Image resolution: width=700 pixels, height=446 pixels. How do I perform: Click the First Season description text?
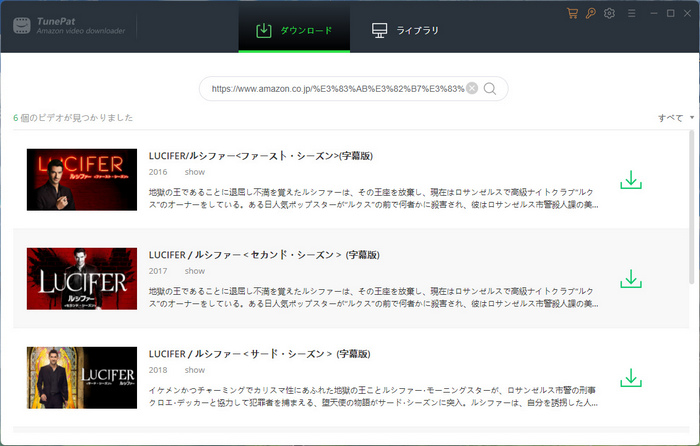pyautogui.click(x=373, y=199)
